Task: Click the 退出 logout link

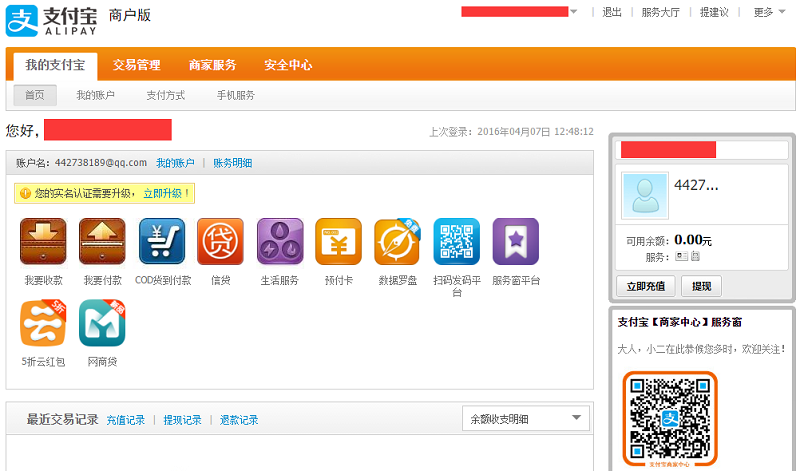Action: (x=612, y=12)
